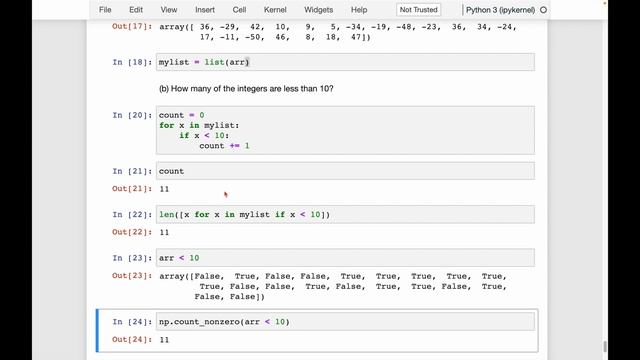The height and width of the screenshot is (360, 640).
Task: Select the list comprehension cell In [22]
Action: click(x=345, y=214)
